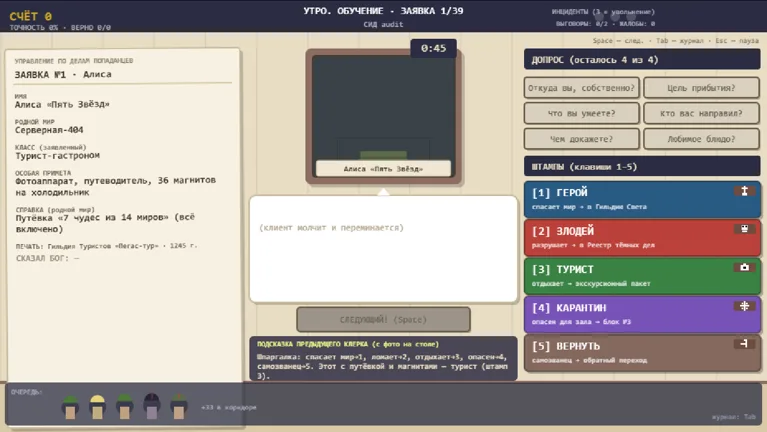This screenshot has height=432, width=767.
Task: Click the skull icon on the ЗЛОДЕЙ stamp
Action: click(744, 229)
